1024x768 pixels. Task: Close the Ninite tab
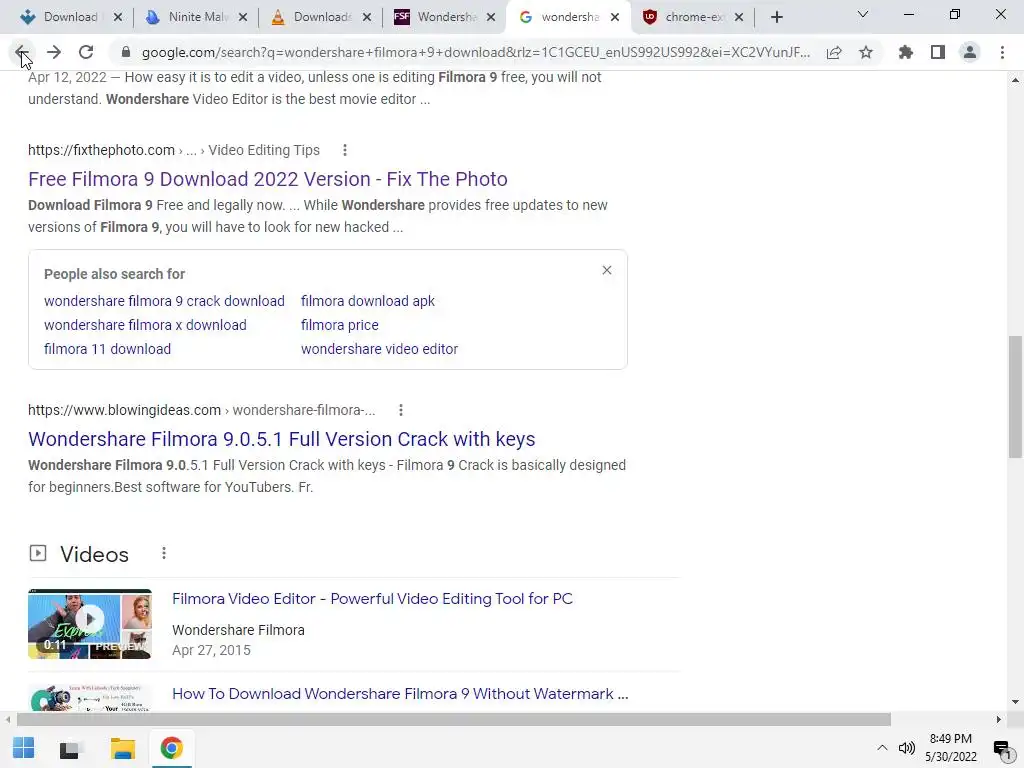click(243, 18)
